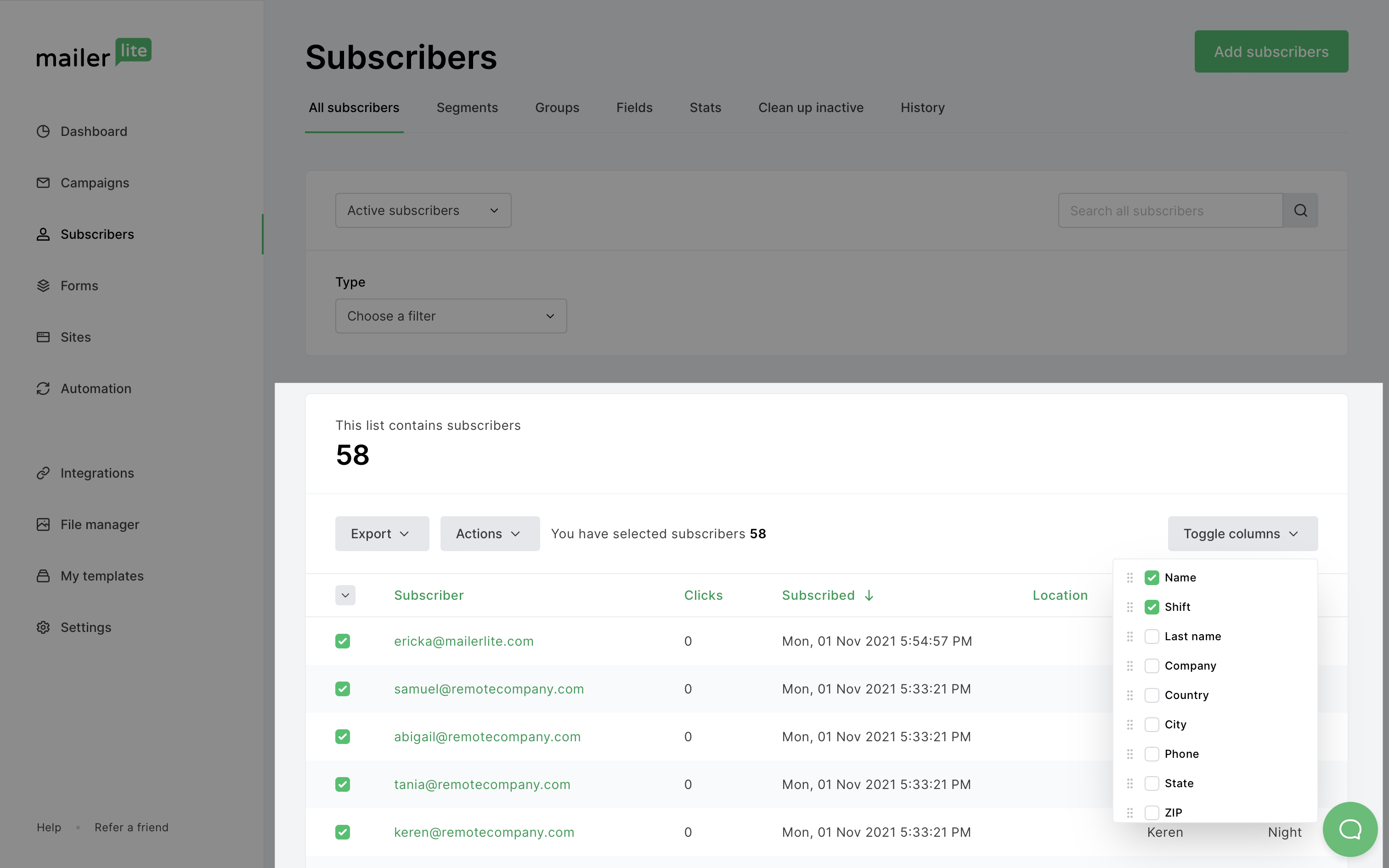Image resolution: width=1389 pixels, height=868 pixels.
Task: Expand the Active subscribers dropdown
Action: tap(423, 210)
